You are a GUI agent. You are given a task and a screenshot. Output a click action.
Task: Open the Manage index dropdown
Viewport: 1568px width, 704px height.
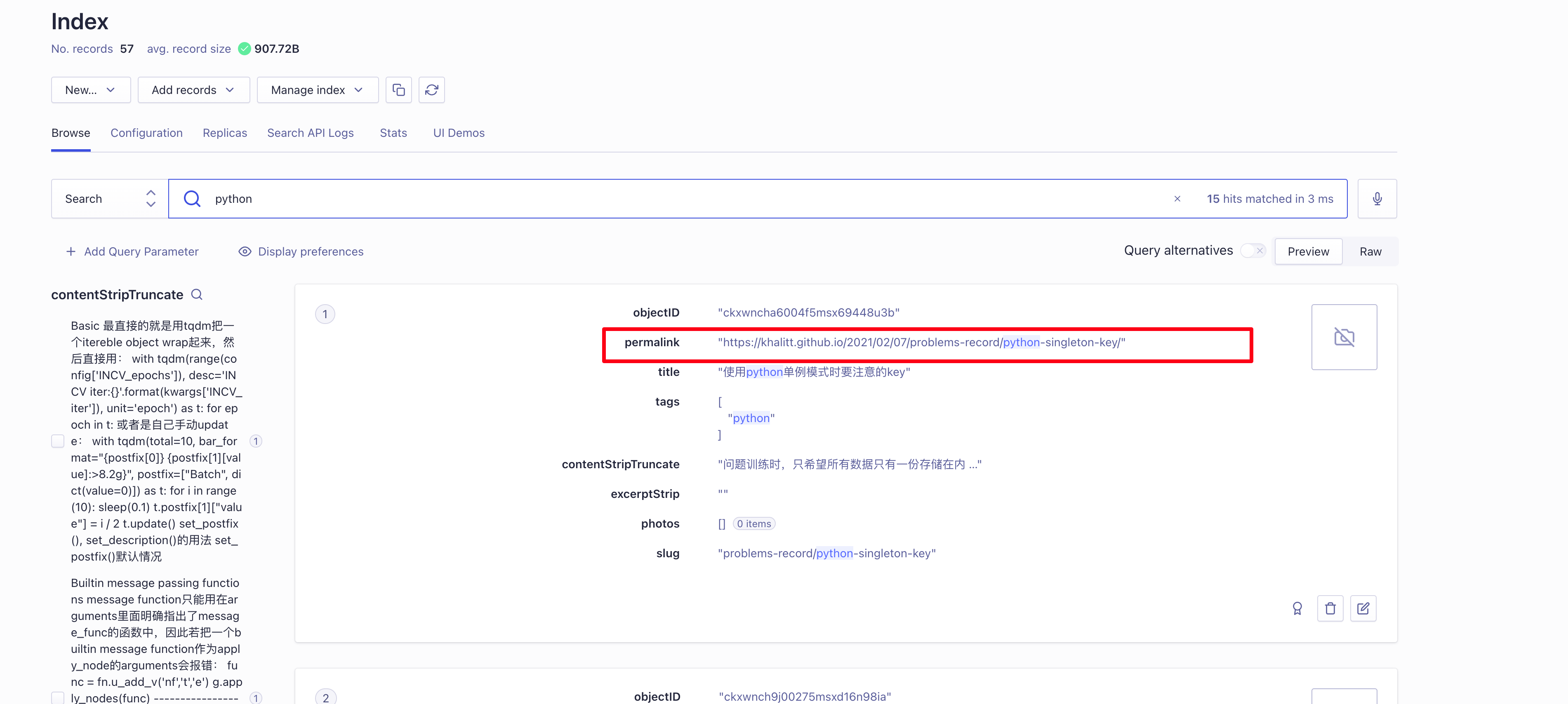317,89
